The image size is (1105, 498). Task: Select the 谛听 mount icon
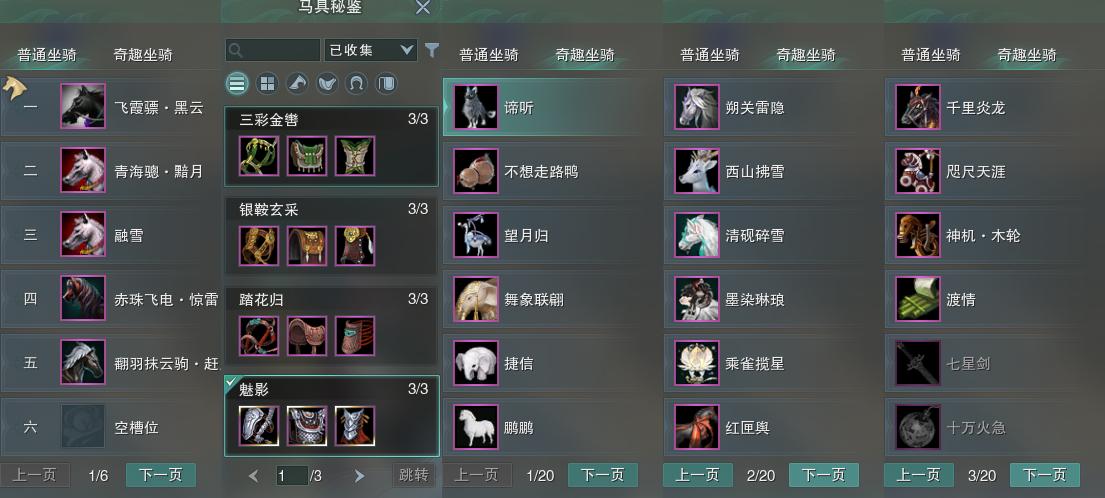[x=476, y=107]
